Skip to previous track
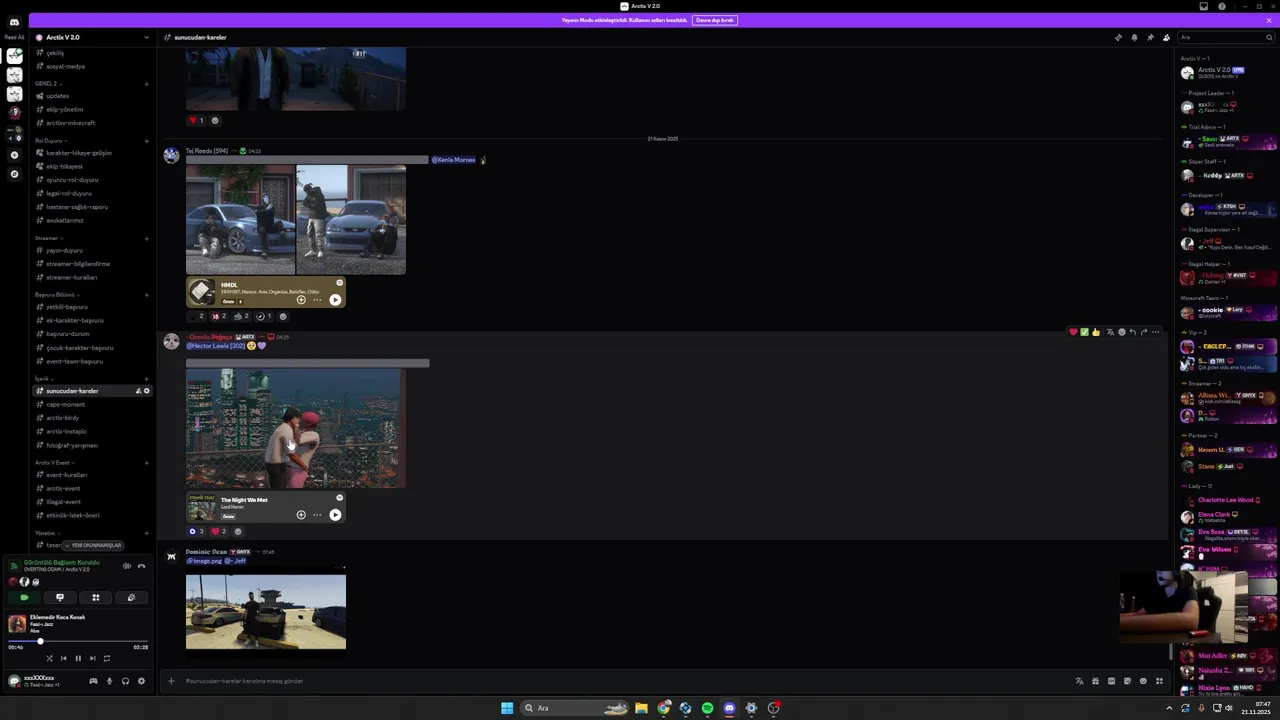This screenshot has height=720, width=1280. 63,658
